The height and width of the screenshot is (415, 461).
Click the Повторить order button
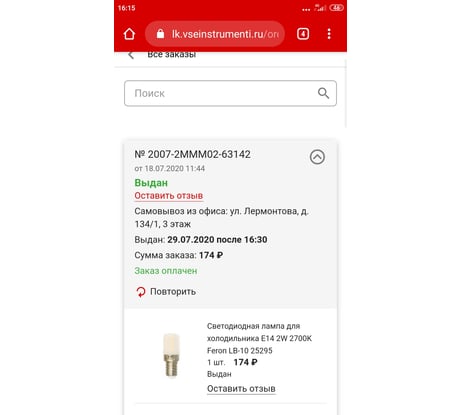coord(166,292)
